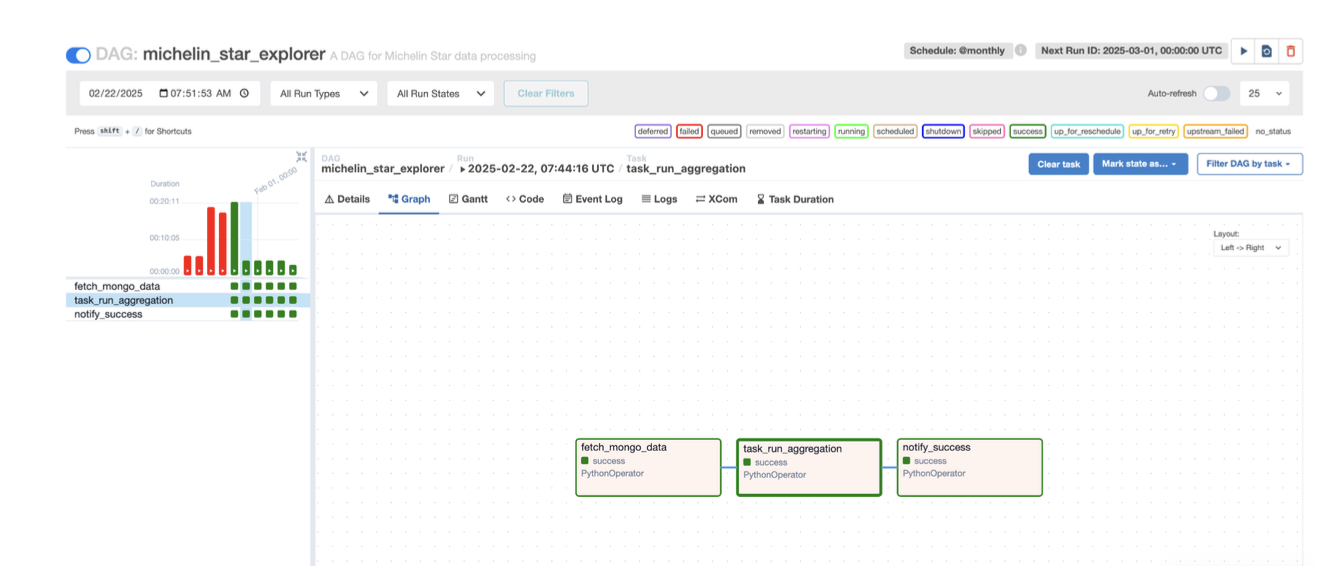This screenshot has width=1324, height=586.
Task: Click the Clear Filters button
Action: tap(546, 93)
